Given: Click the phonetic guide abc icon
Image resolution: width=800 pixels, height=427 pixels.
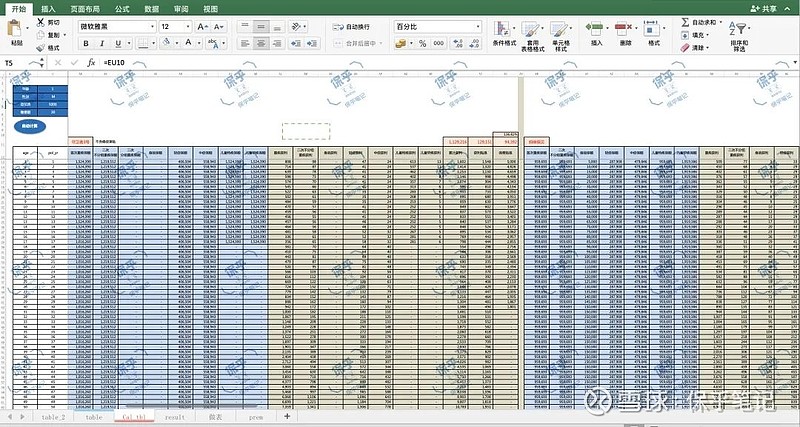Looking at the screenshot, I should [212, 43].
